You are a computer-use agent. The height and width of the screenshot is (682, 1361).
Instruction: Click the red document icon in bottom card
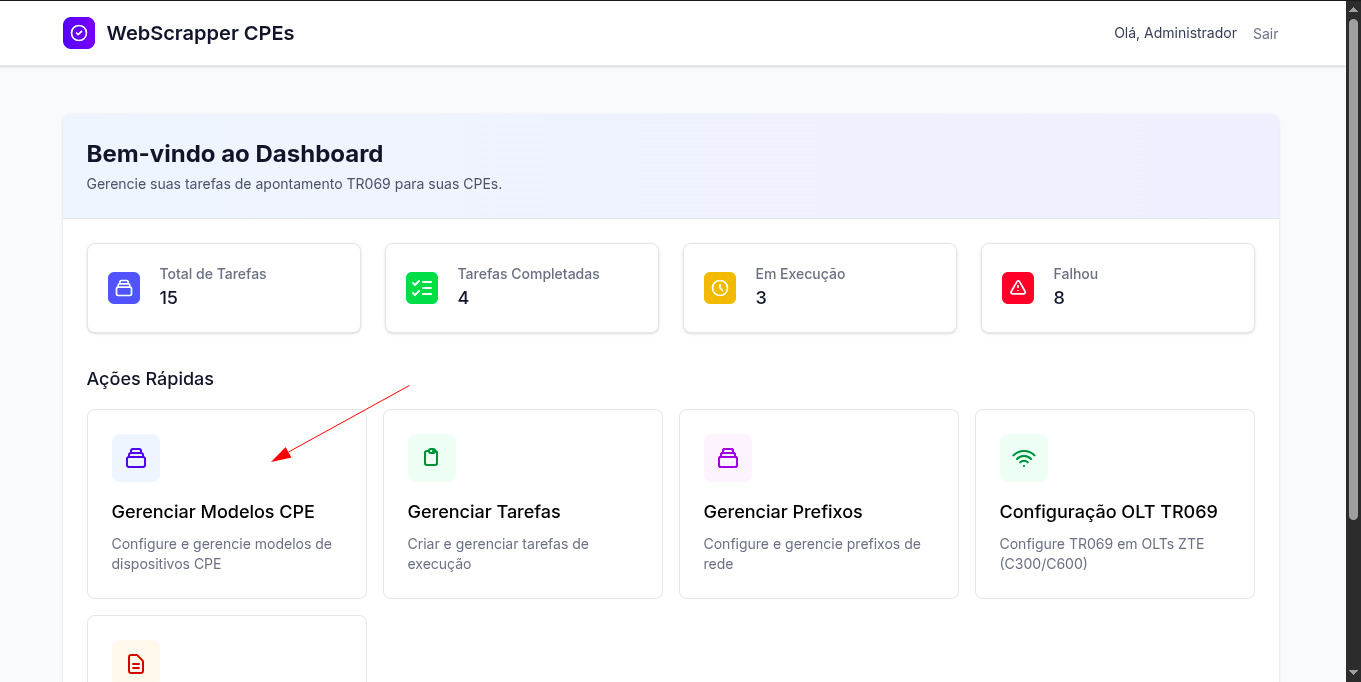[x=136, y=663]
